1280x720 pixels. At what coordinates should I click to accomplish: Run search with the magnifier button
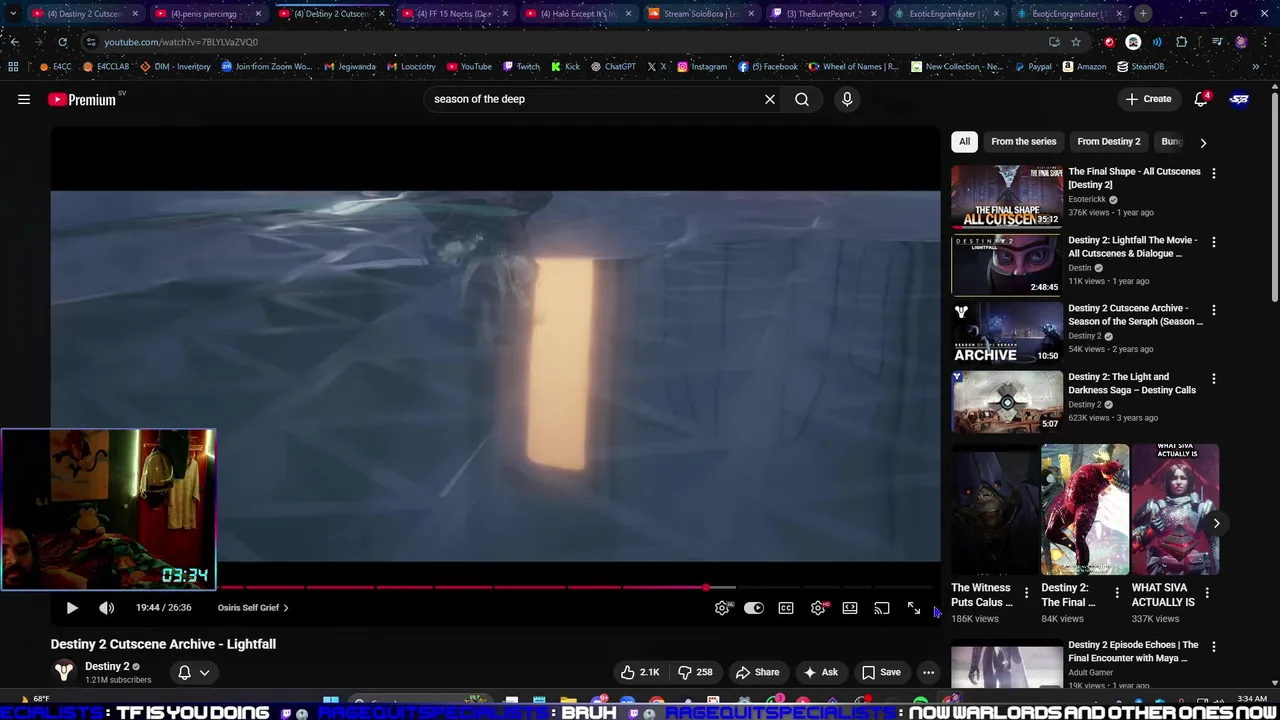pyautogui.click(x=802, y=99)
